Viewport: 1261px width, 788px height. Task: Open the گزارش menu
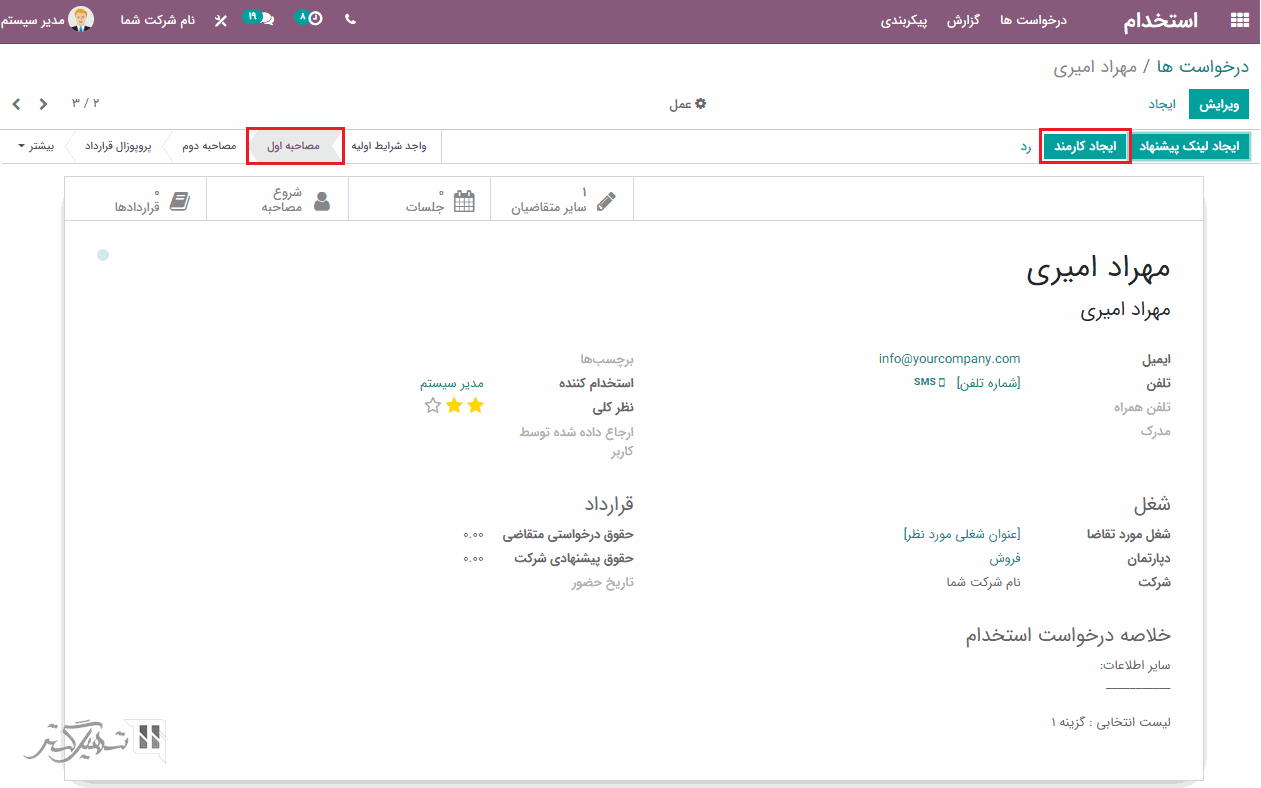click(x=963, y=20)
